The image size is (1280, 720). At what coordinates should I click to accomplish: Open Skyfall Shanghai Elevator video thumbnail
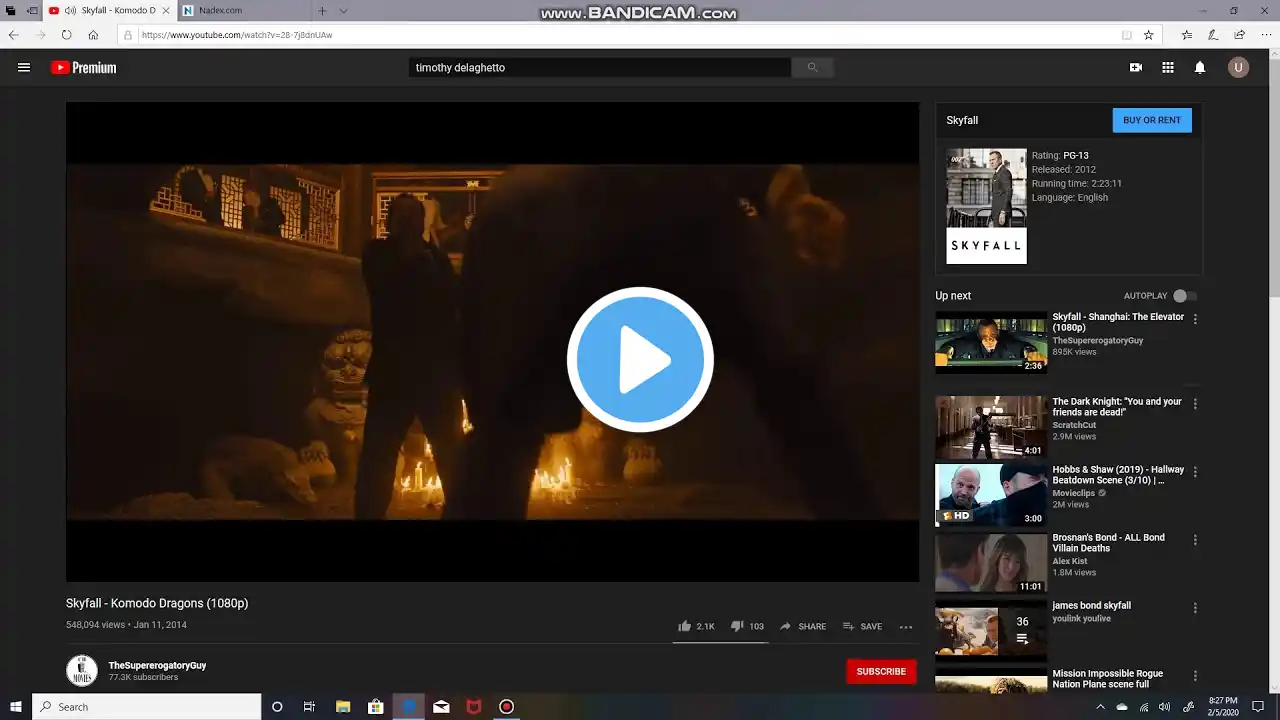[991, 342]
